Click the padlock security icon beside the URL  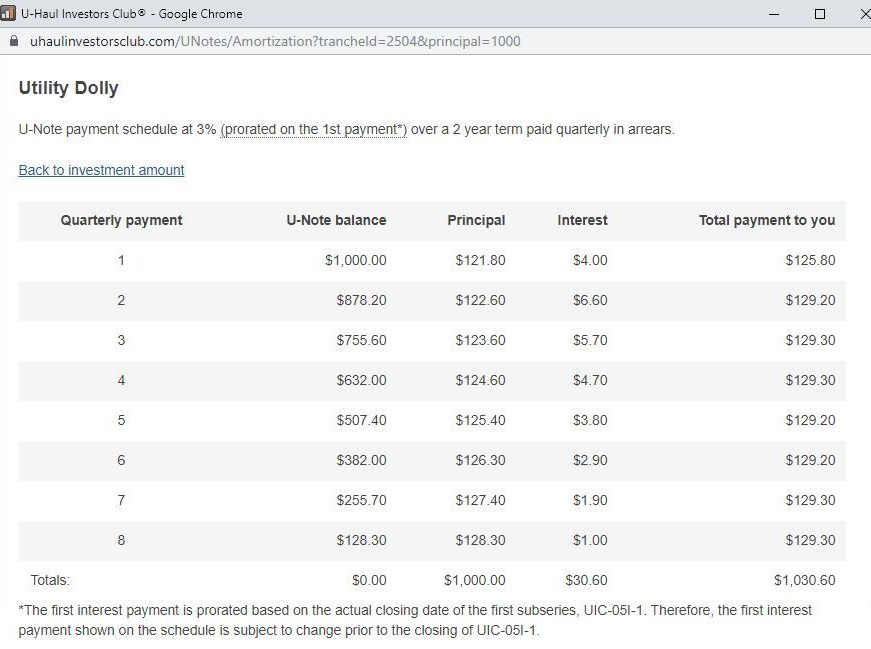pyautogui.click(x=14, y=42)
